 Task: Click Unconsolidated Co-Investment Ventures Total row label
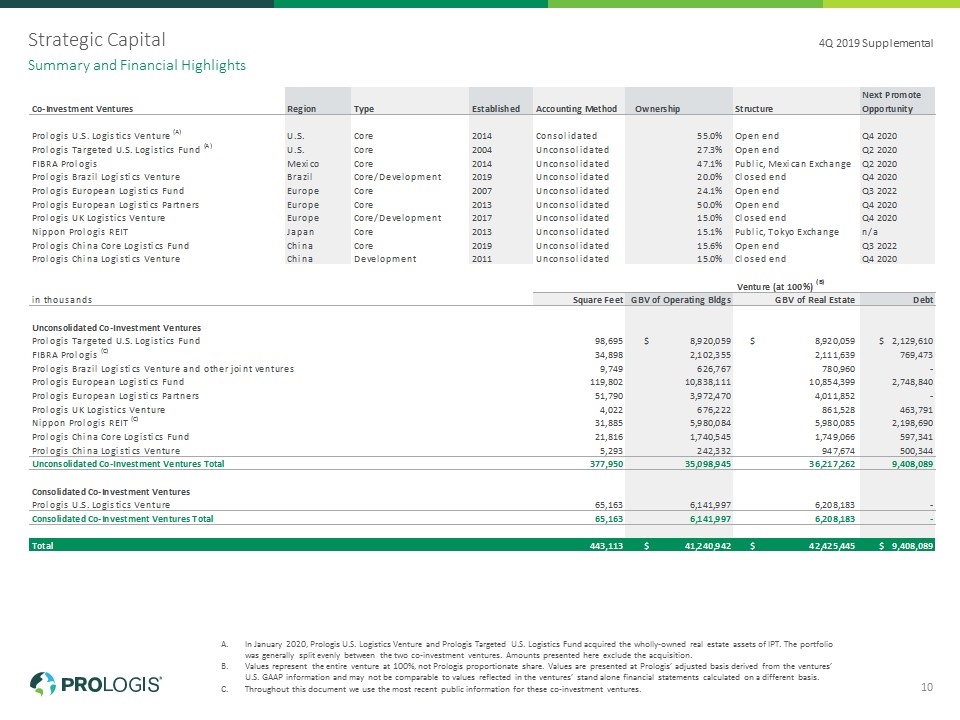tap(128, 464)
